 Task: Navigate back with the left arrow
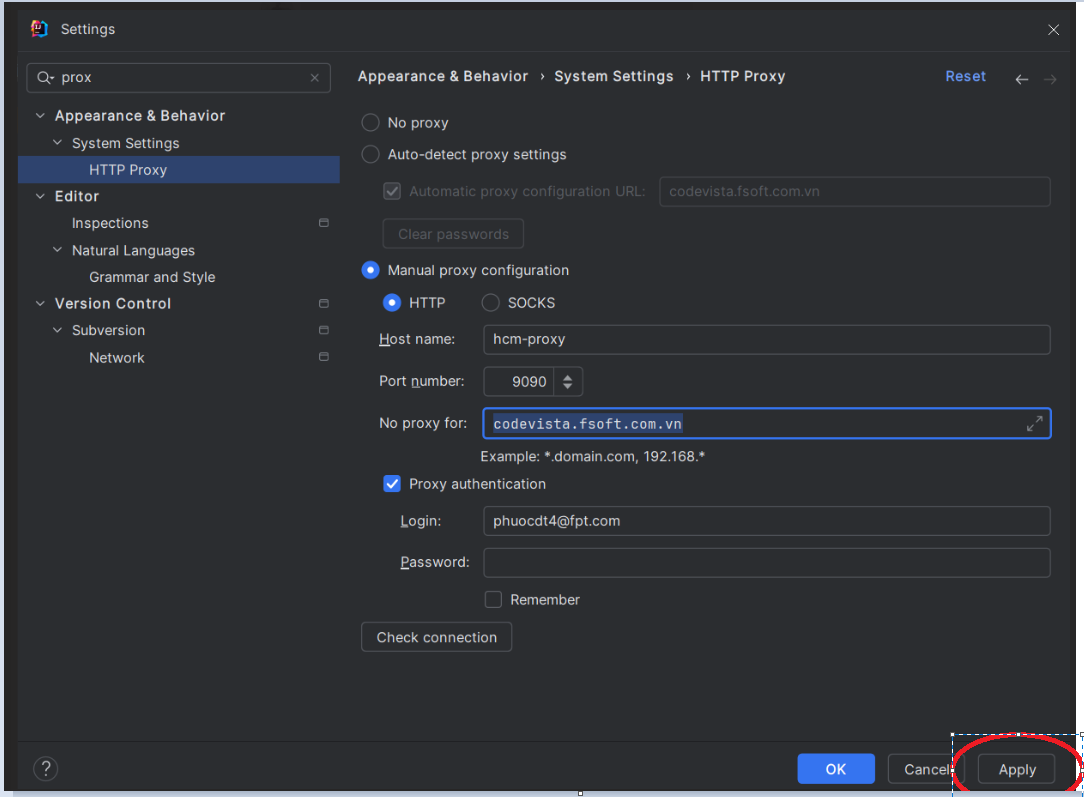click(1021, 79)
